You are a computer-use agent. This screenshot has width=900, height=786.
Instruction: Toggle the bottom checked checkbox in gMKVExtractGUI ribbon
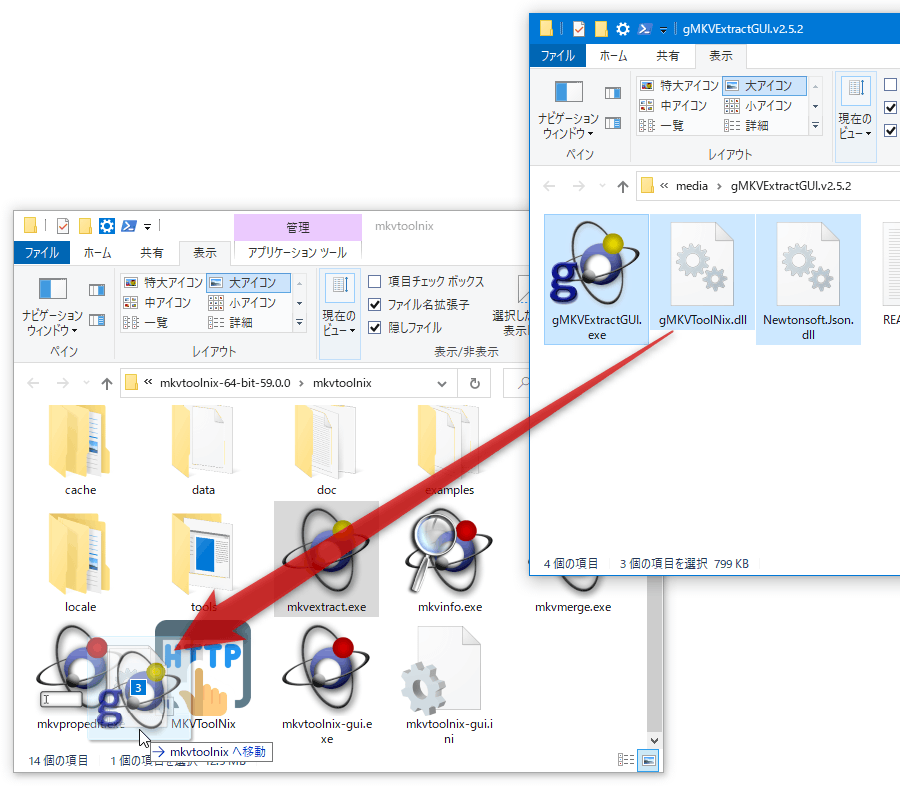coord(890,130)
